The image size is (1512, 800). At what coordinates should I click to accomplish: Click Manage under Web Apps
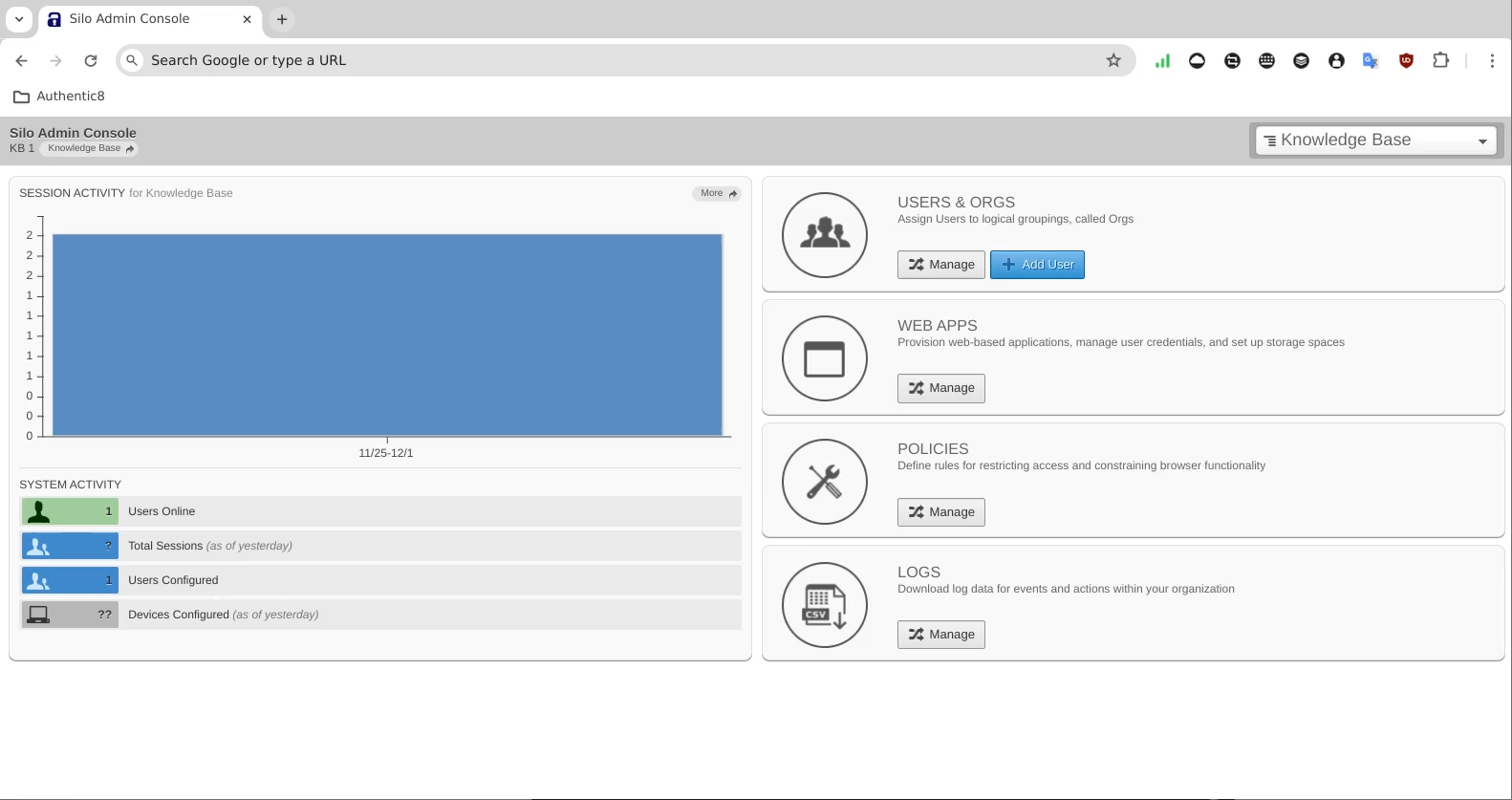point(941,388)
